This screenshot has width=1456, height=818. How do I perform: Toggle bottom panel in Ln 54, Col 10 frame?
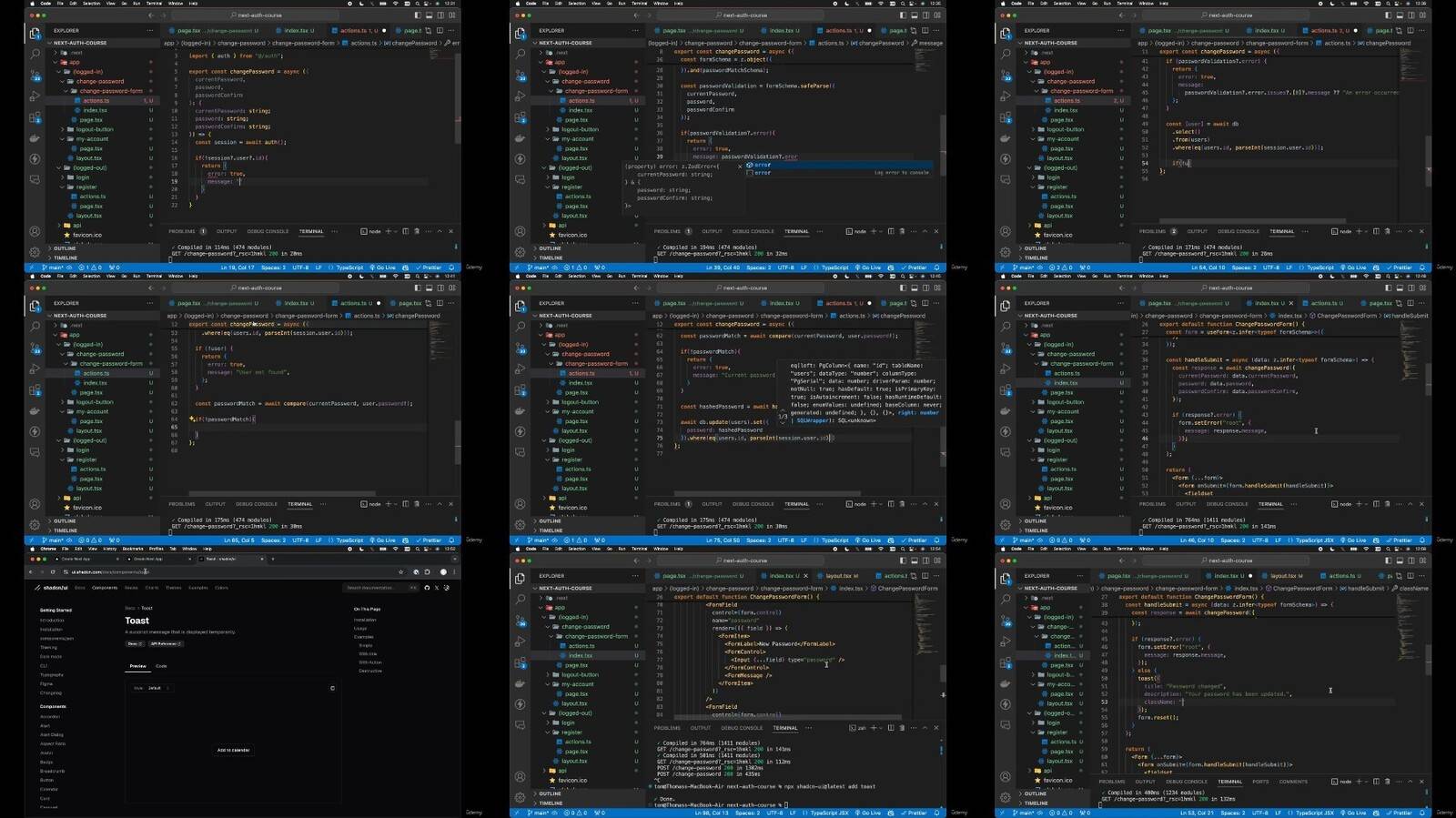click(x=1400, y=15)
